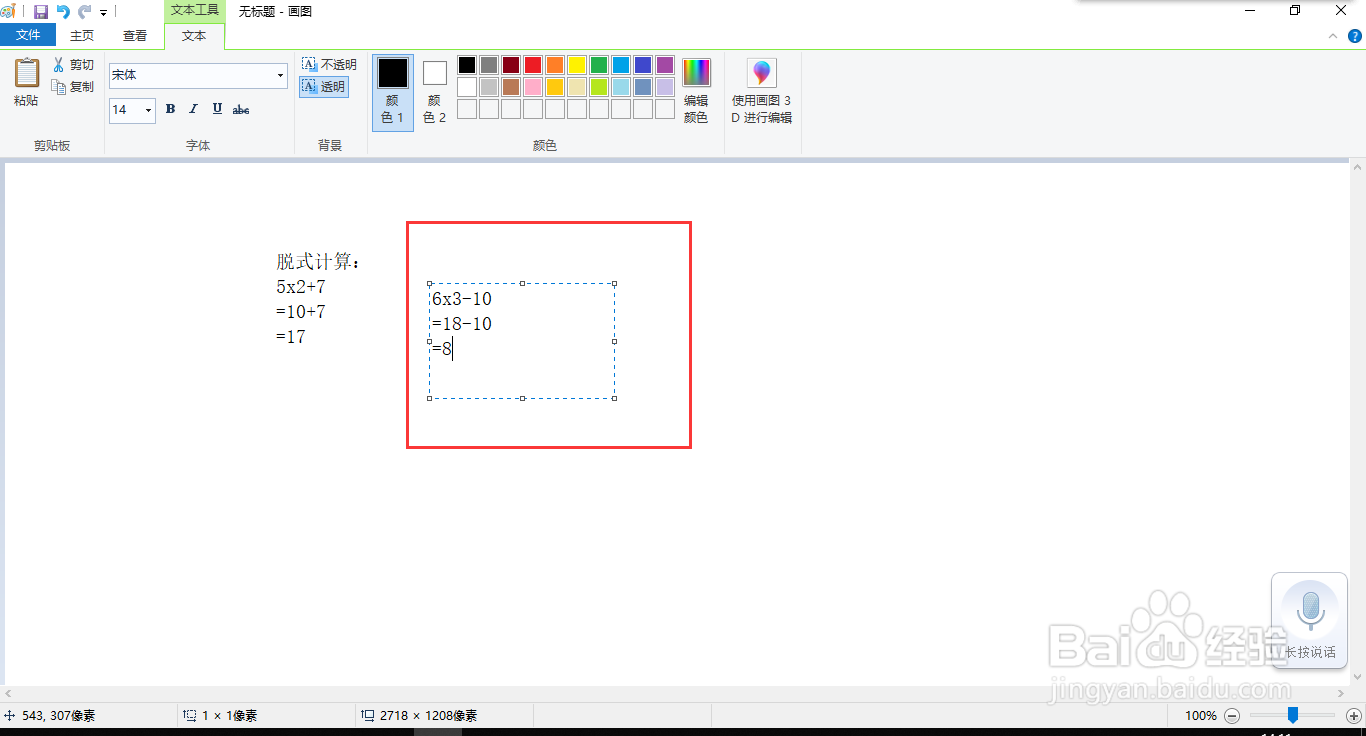The image size is (1366, 736).
Task: Collapse the ribbon with the chevron
Action: [x=1333, y=35]
